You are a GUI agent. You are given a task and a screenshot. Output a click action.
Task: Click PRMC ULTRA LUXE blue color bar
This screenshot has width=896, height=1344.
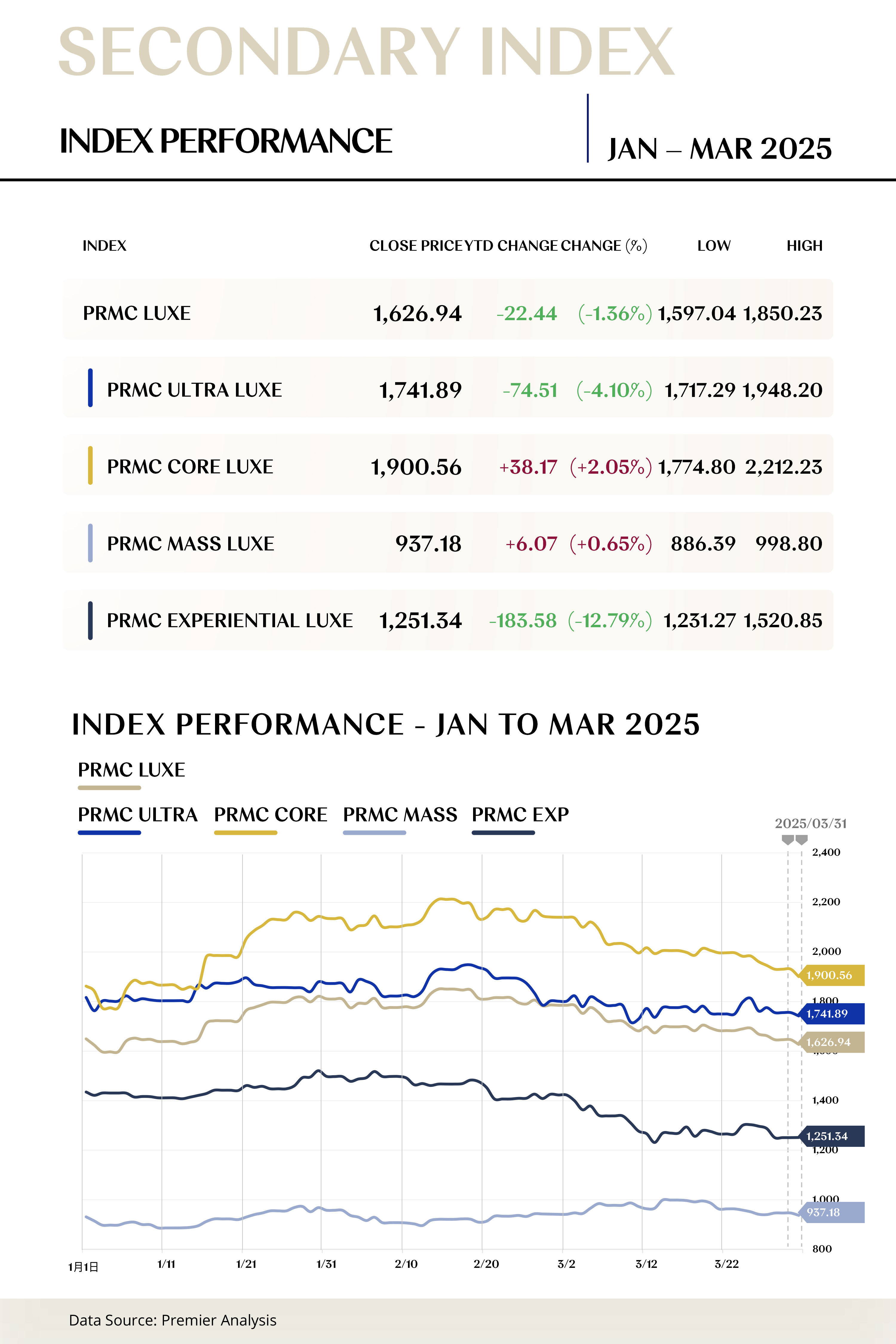click(90, 388)
